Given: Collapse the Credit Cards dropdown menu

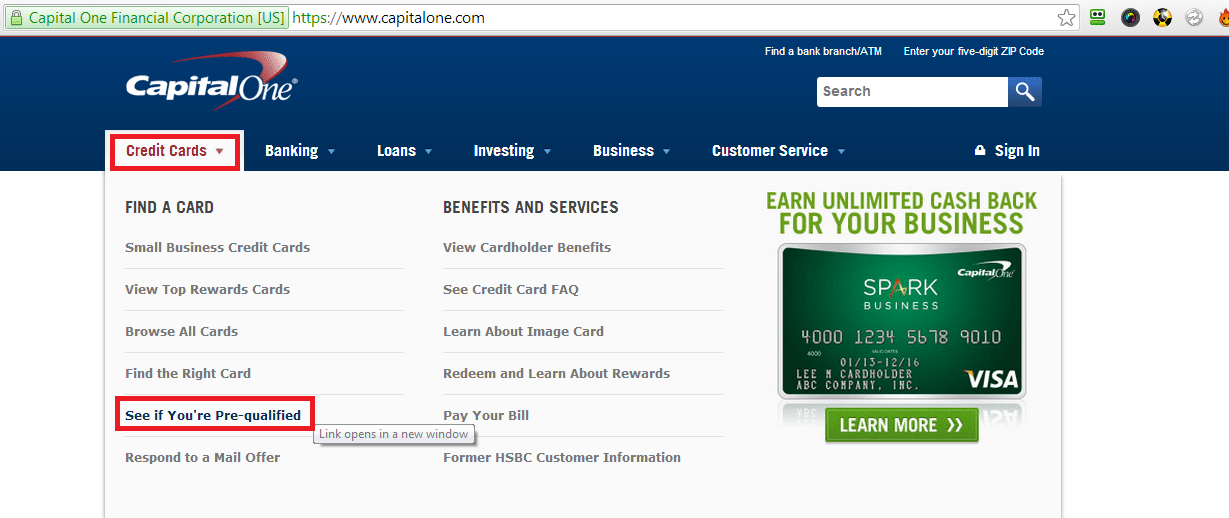Looking at the screenshot, I should coord(174,151).
